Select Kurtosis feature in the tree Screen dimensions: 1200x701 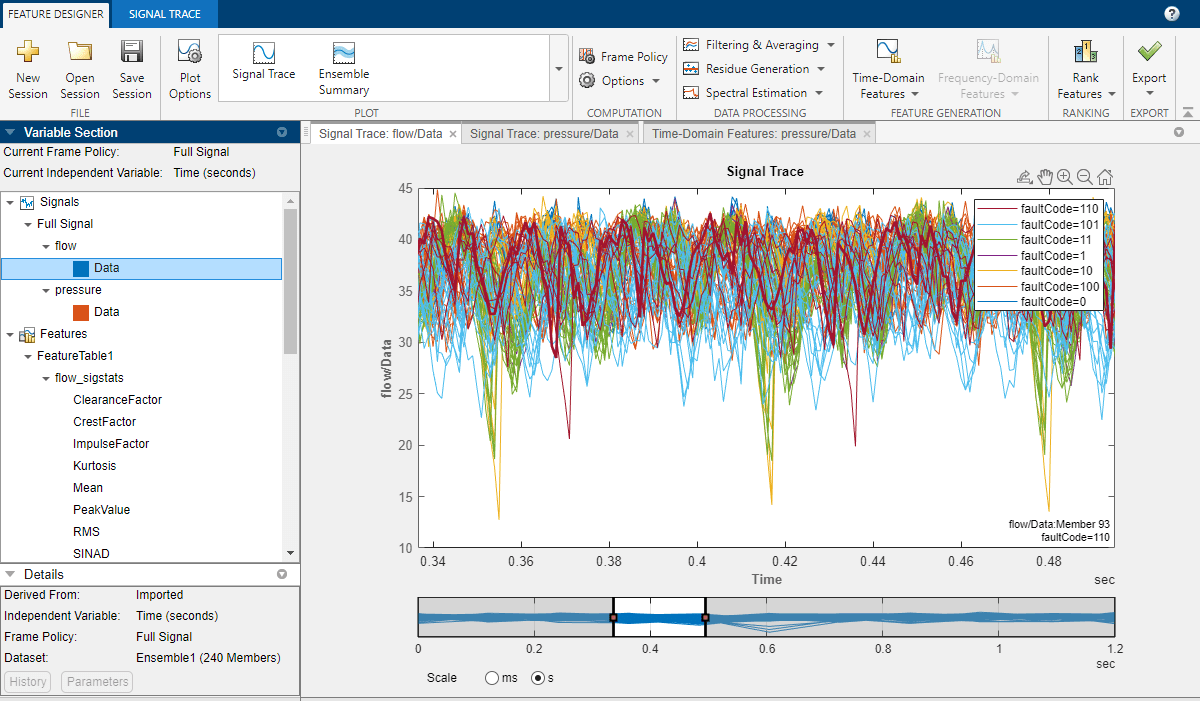94,466
